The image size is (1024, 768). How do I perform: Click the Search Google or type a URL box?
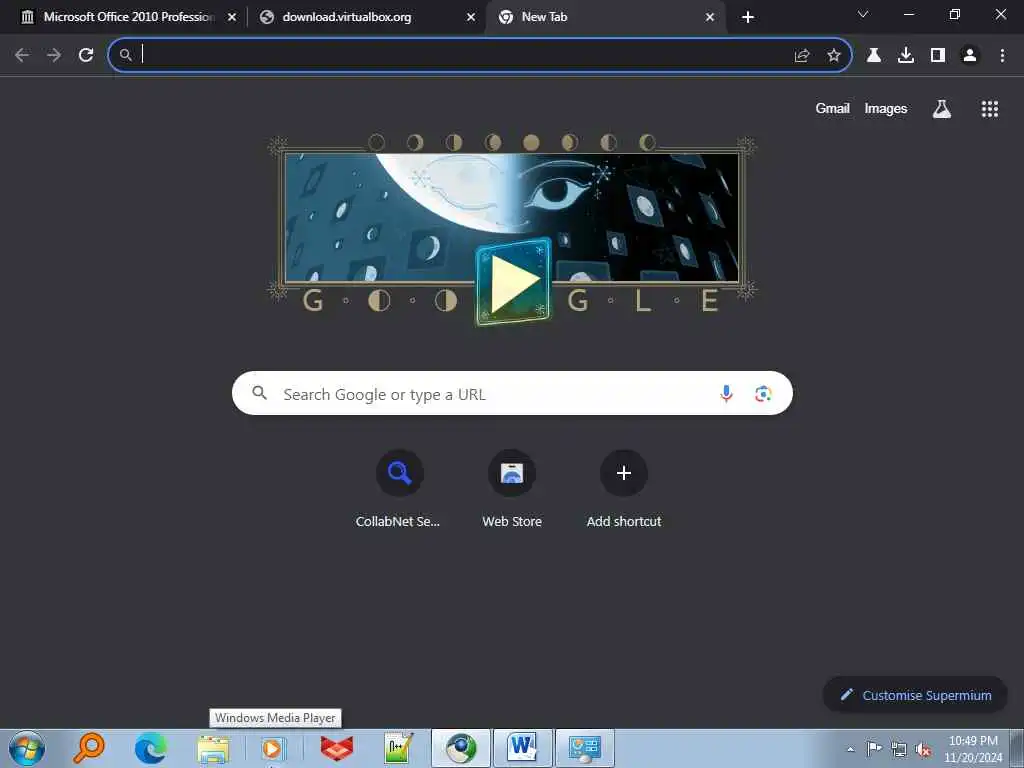pyautogui.click(x=512, y=393)
